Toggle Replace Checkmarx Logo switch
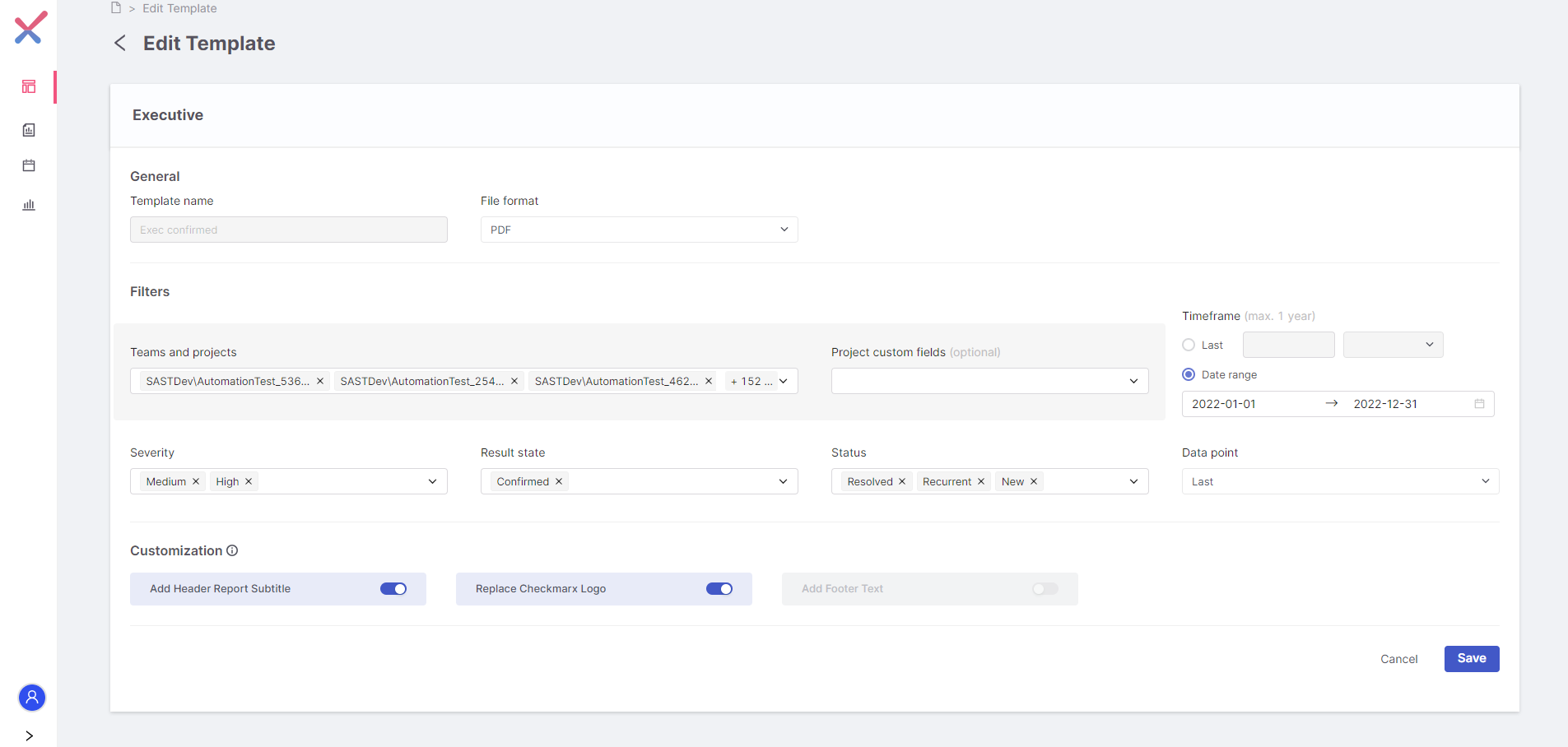This screenshot has height=747, width=1568. click(719, 589)
